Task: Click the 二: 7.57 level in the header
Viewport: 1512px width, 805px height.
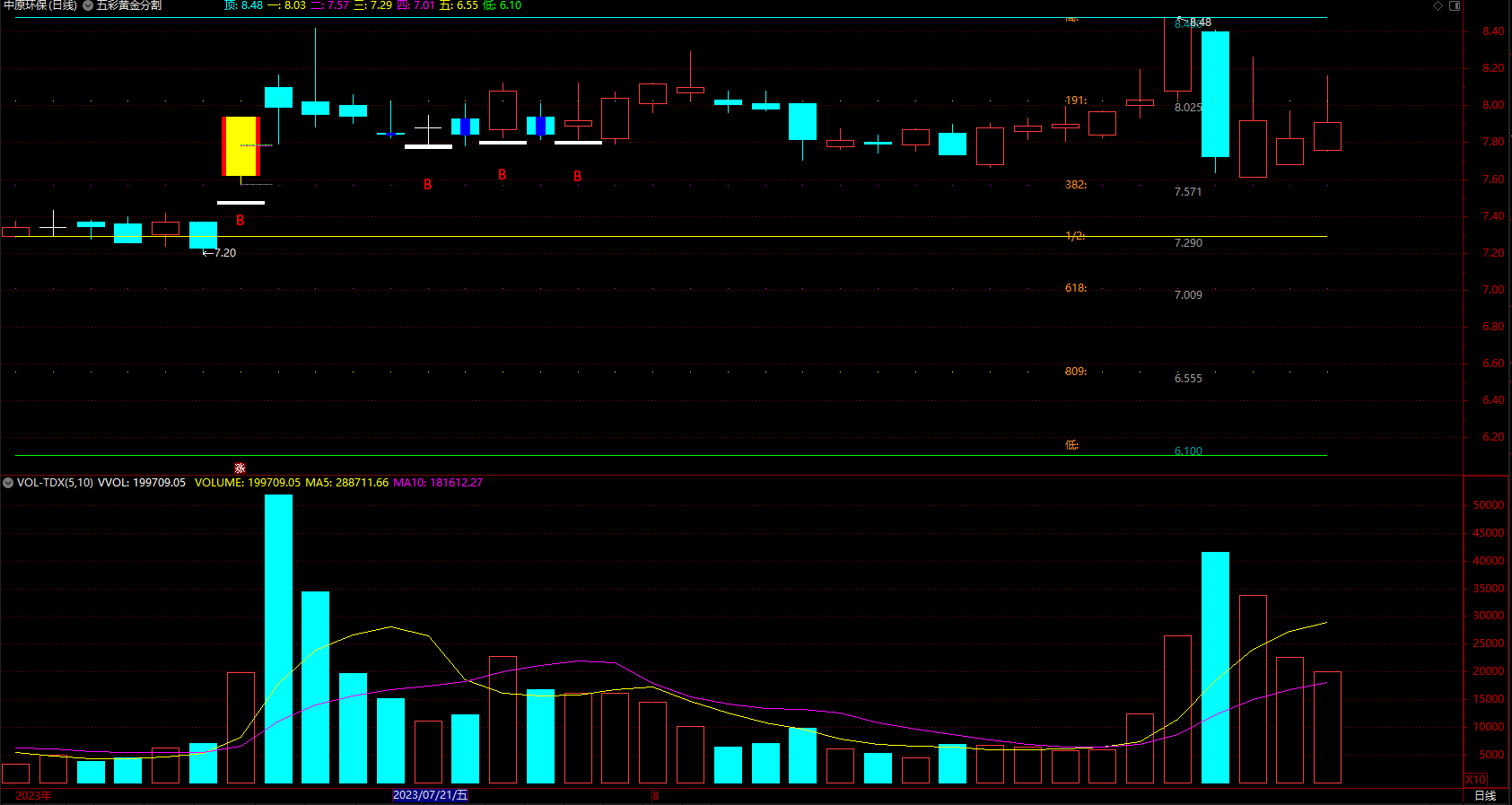Action: (329, 5)
